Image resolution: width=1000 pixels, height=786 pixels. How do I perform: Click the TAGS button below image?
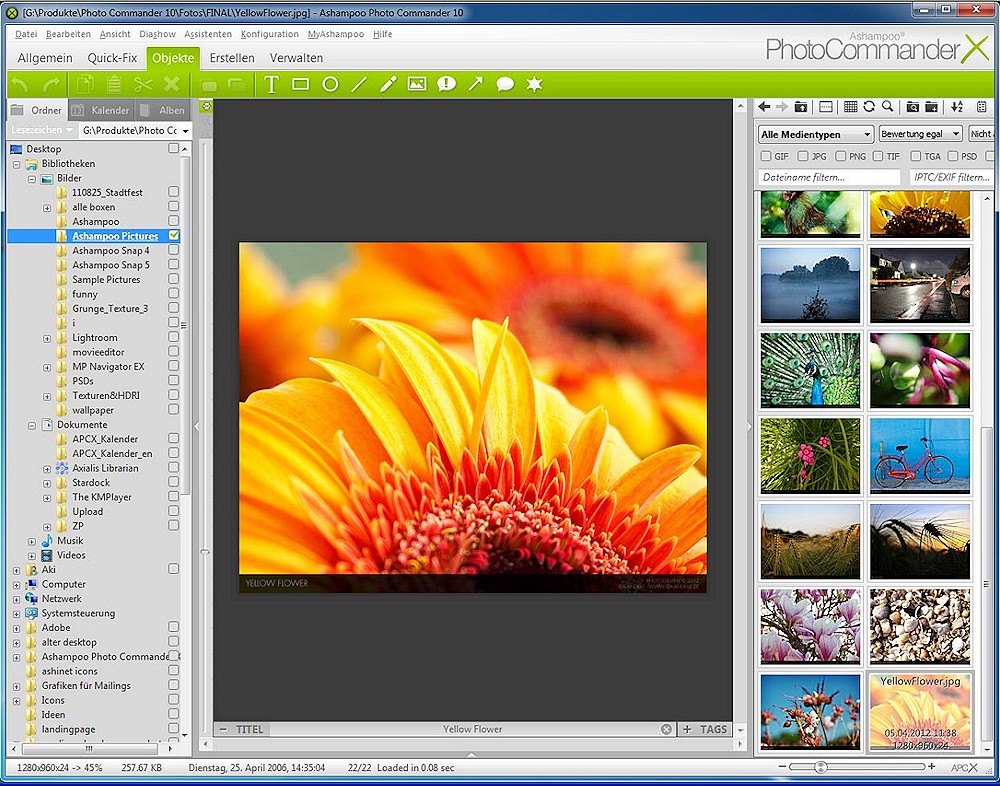click(713, 729)
